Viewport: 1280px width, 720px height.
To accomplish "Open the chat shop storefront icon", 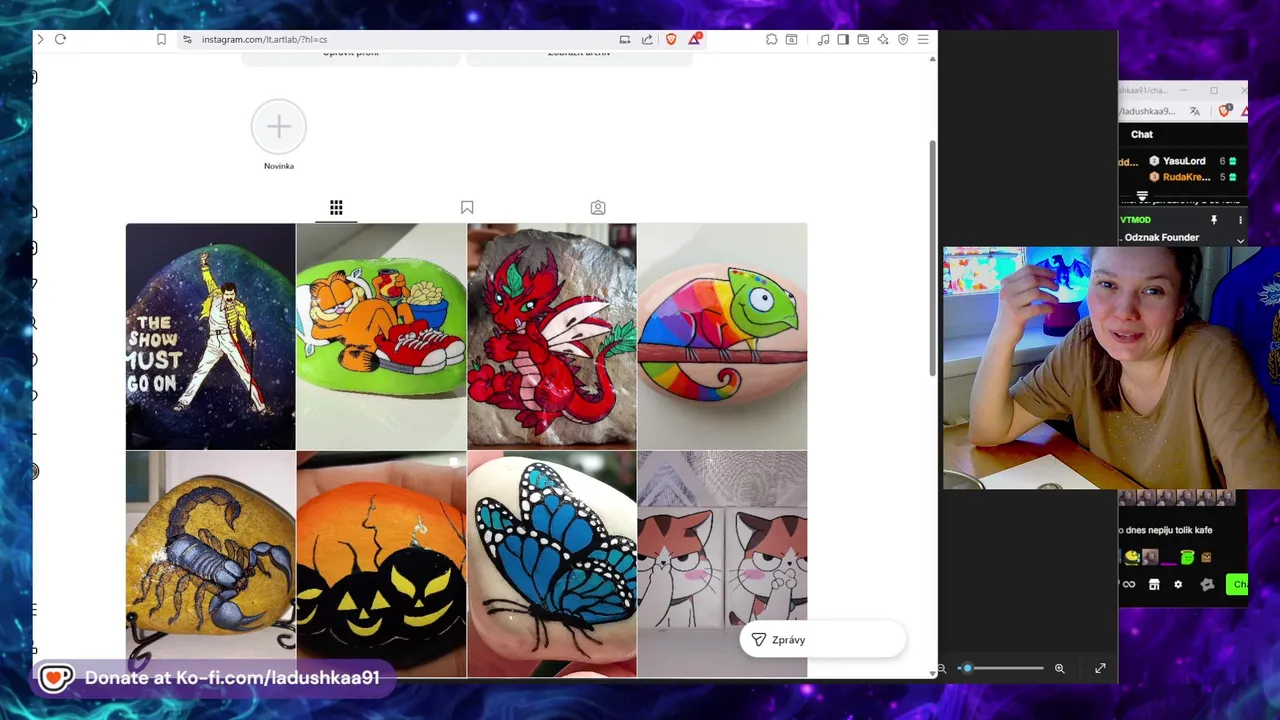I will (1154, 585).
